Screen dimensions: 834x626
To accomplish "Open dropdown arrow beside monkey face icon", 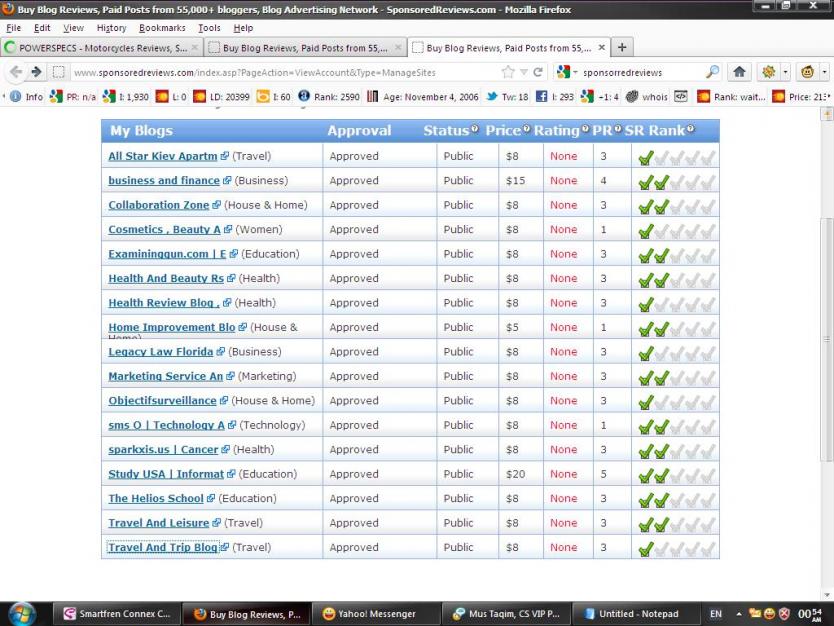I will point(824,72).
